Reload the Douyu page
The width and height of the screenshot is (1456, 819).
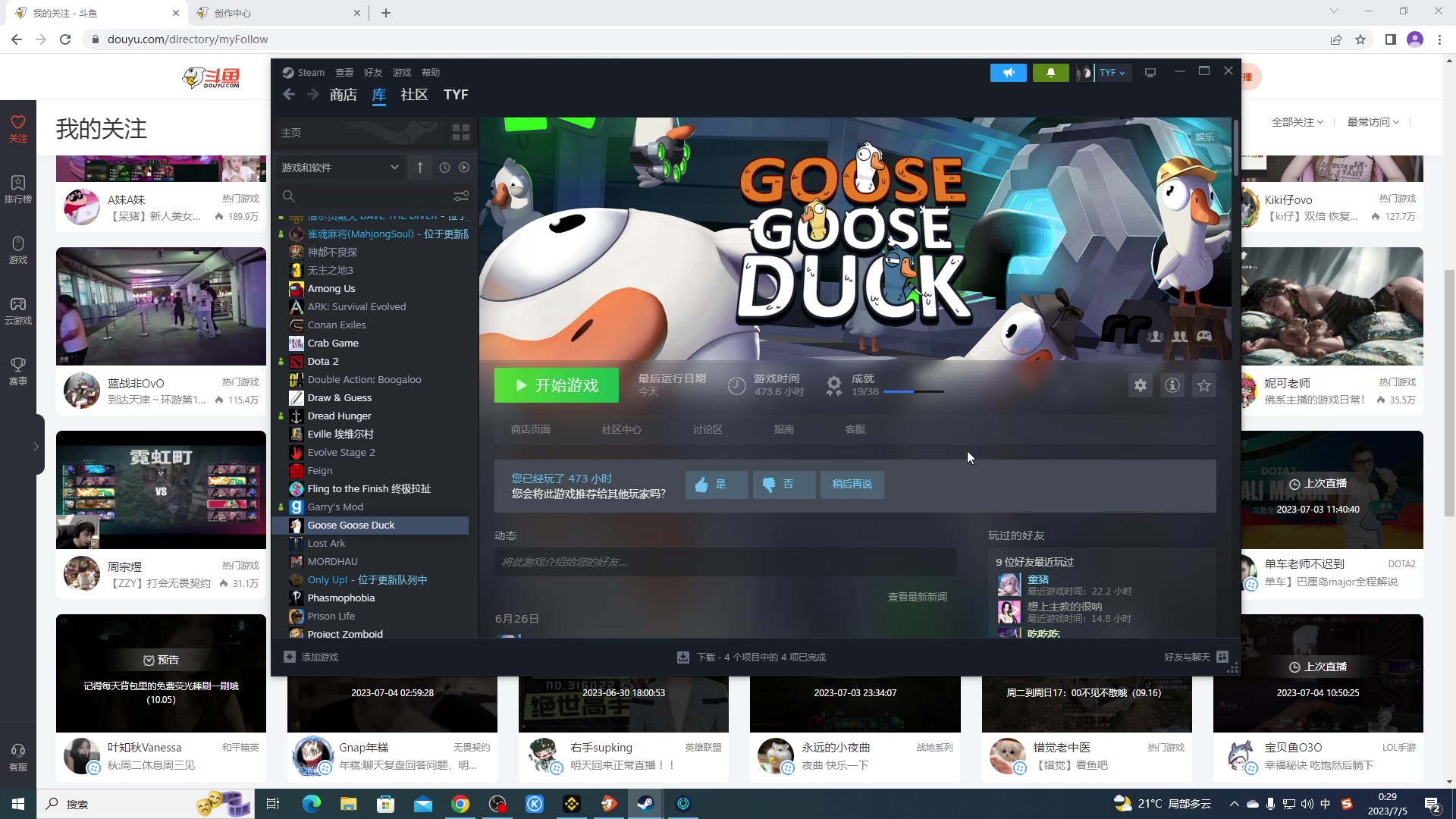click(65, 39)
